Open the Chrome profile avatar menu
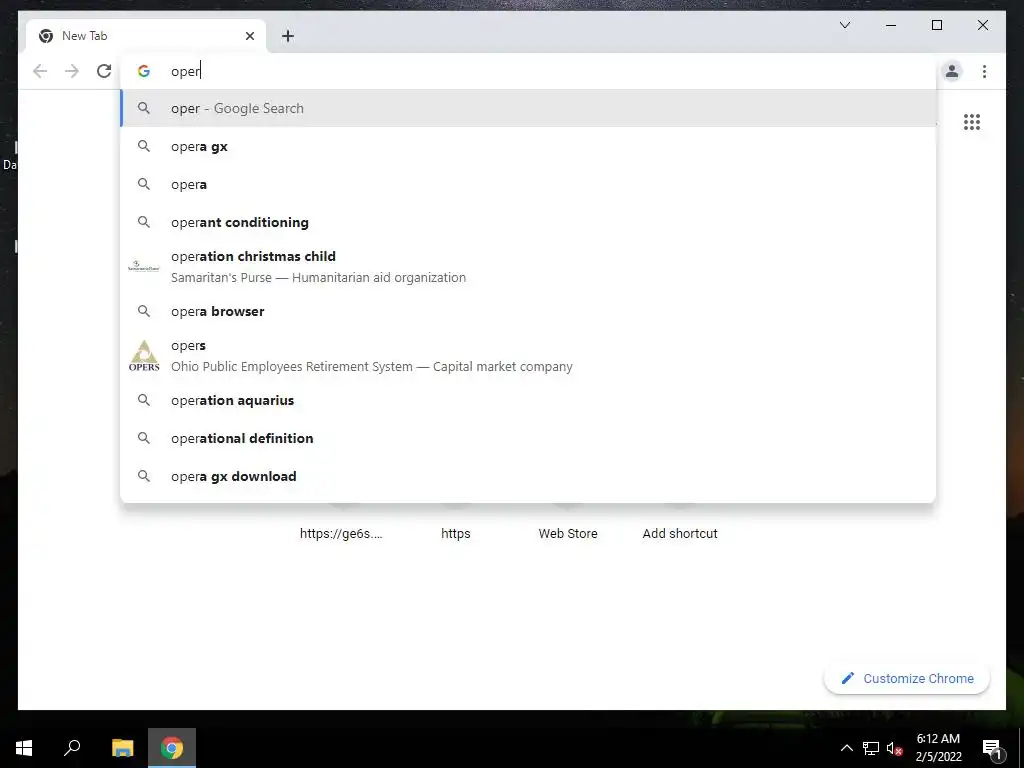Screen dimensions: 1024x768 pyautogui.click(x=952, y=71)
